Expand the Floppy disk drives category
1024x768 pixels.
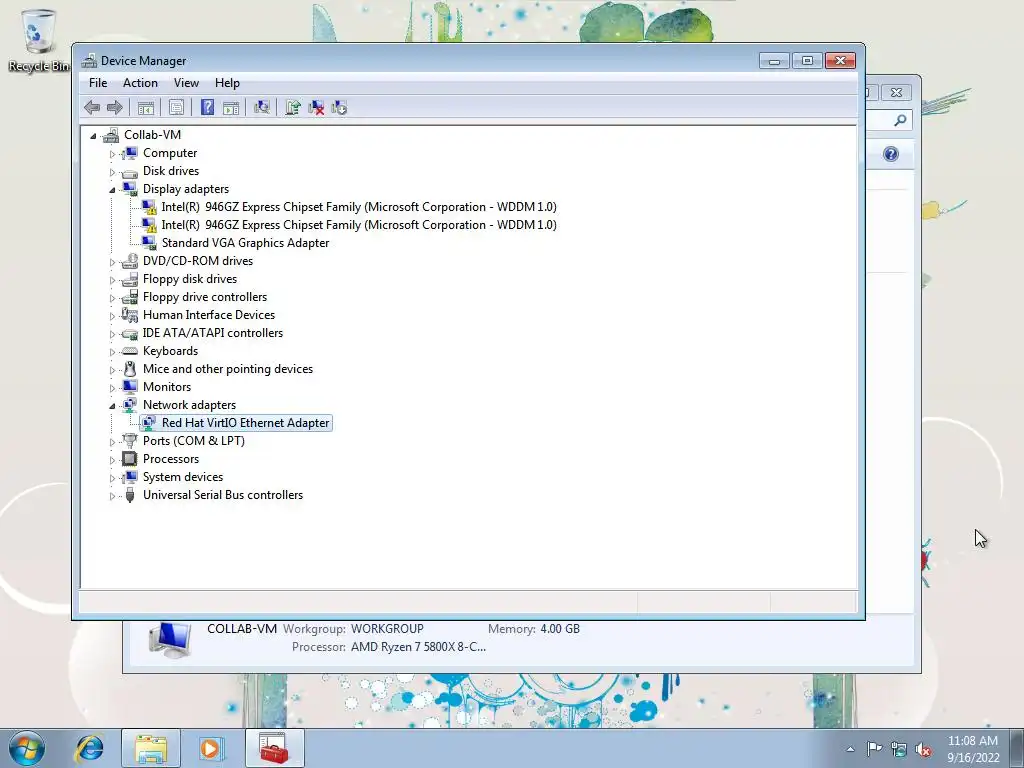pyautogui.click(x=112, y=280)
